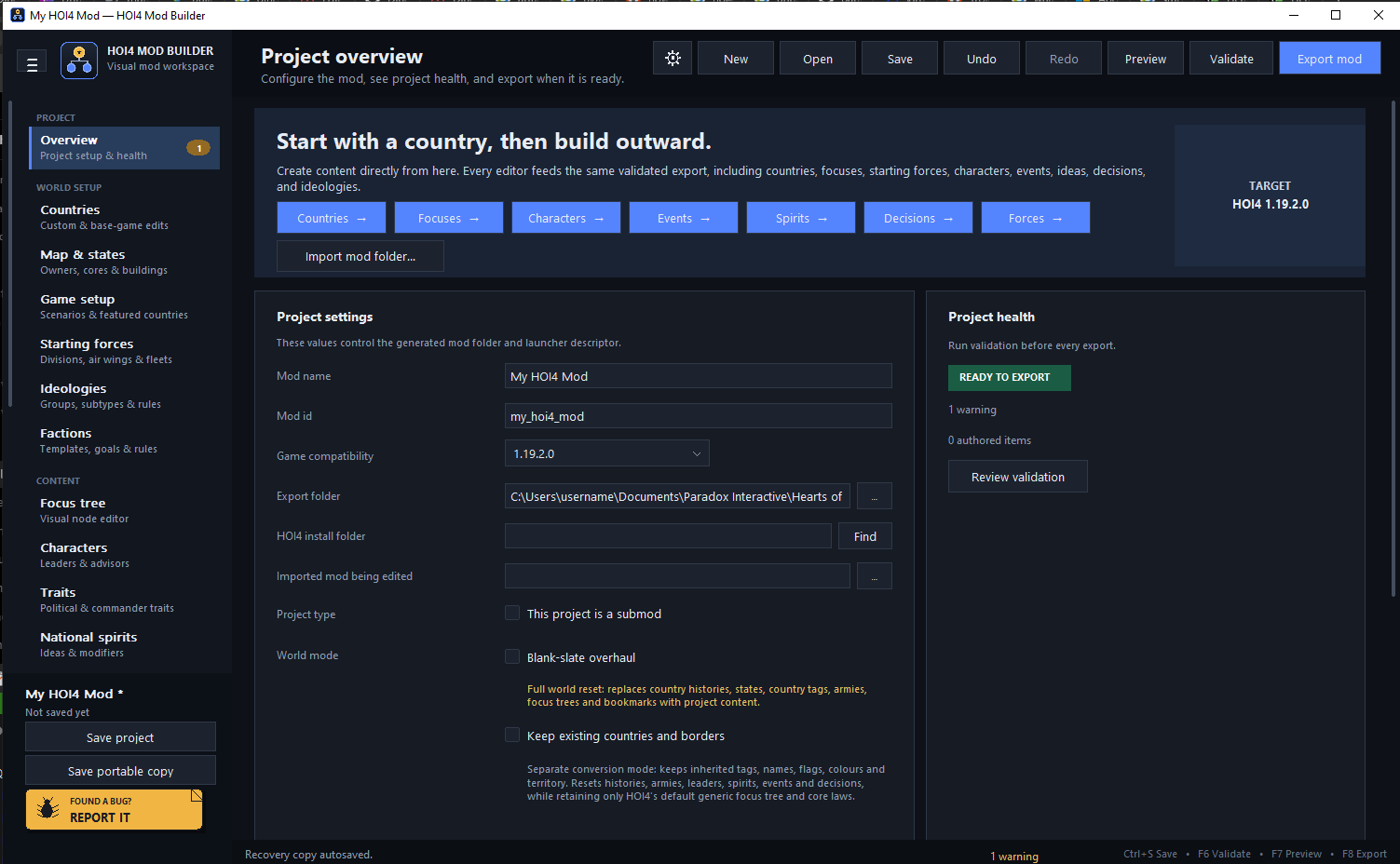The width and height of the screenshot is (1400, 864).
Task: Click Save project in the sidebar
Action: (120, 737)
